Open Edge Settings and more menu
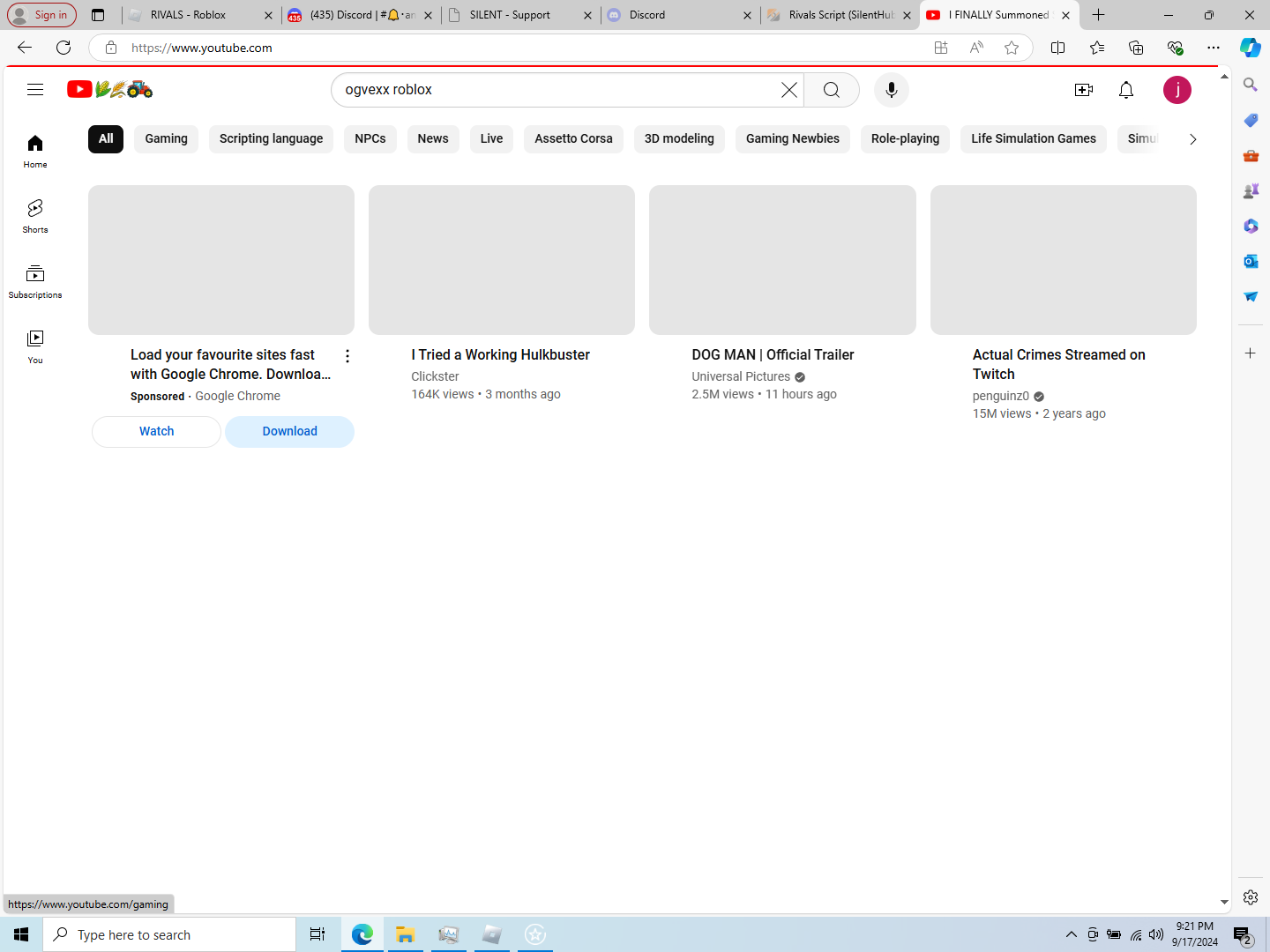Viewport: 1270px width, 952px height. (x=1214, y=48)
